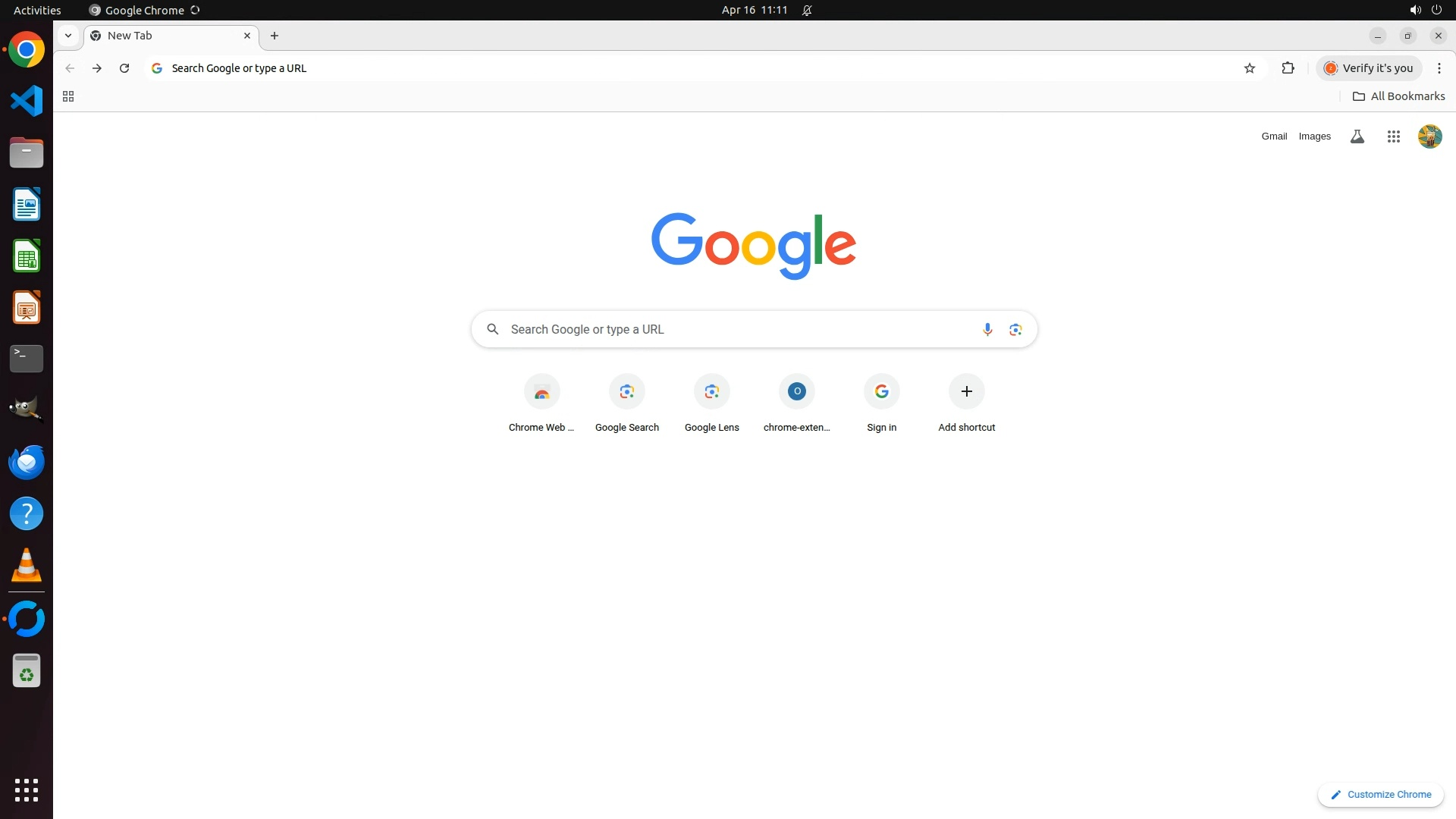The image size is (1456, 819).
Task: Open the Chrome Web Store shortcut
Action: 541,402
